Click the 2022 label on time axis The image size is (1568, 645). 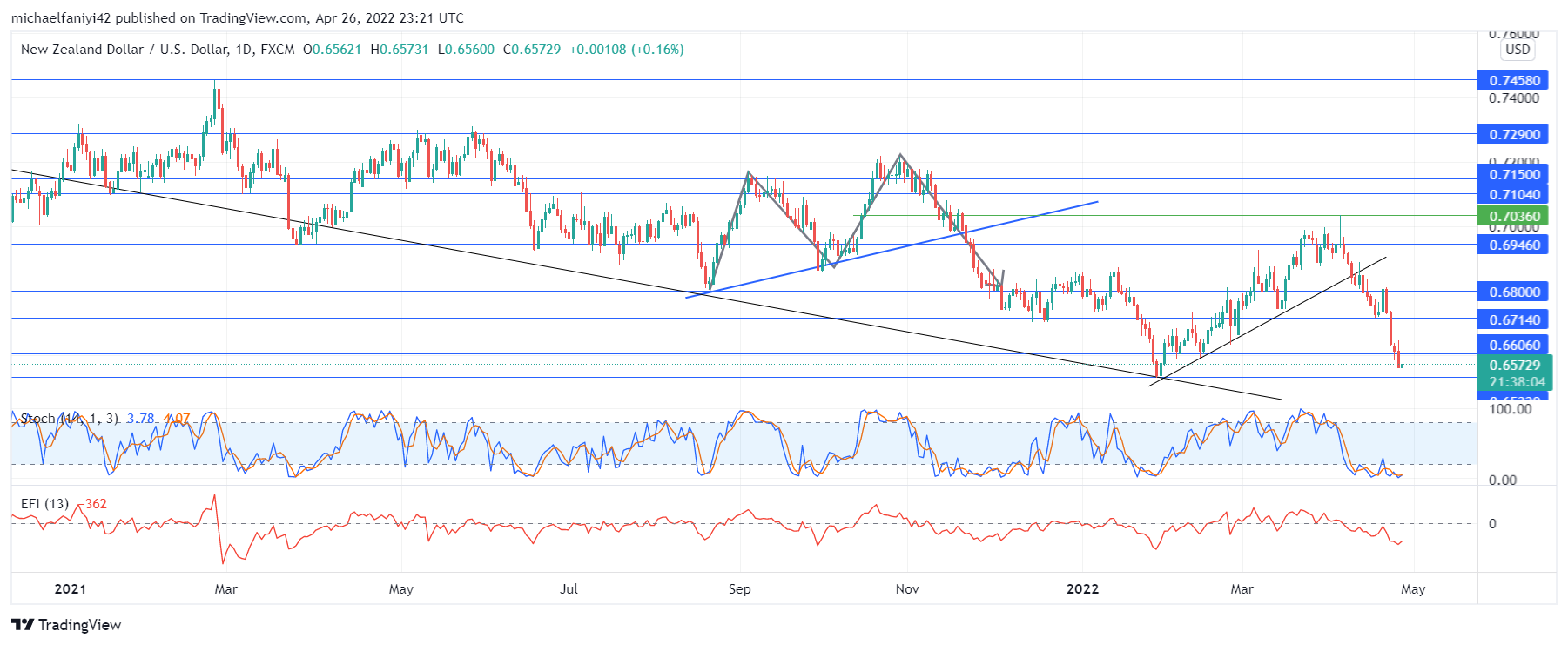1082,589
